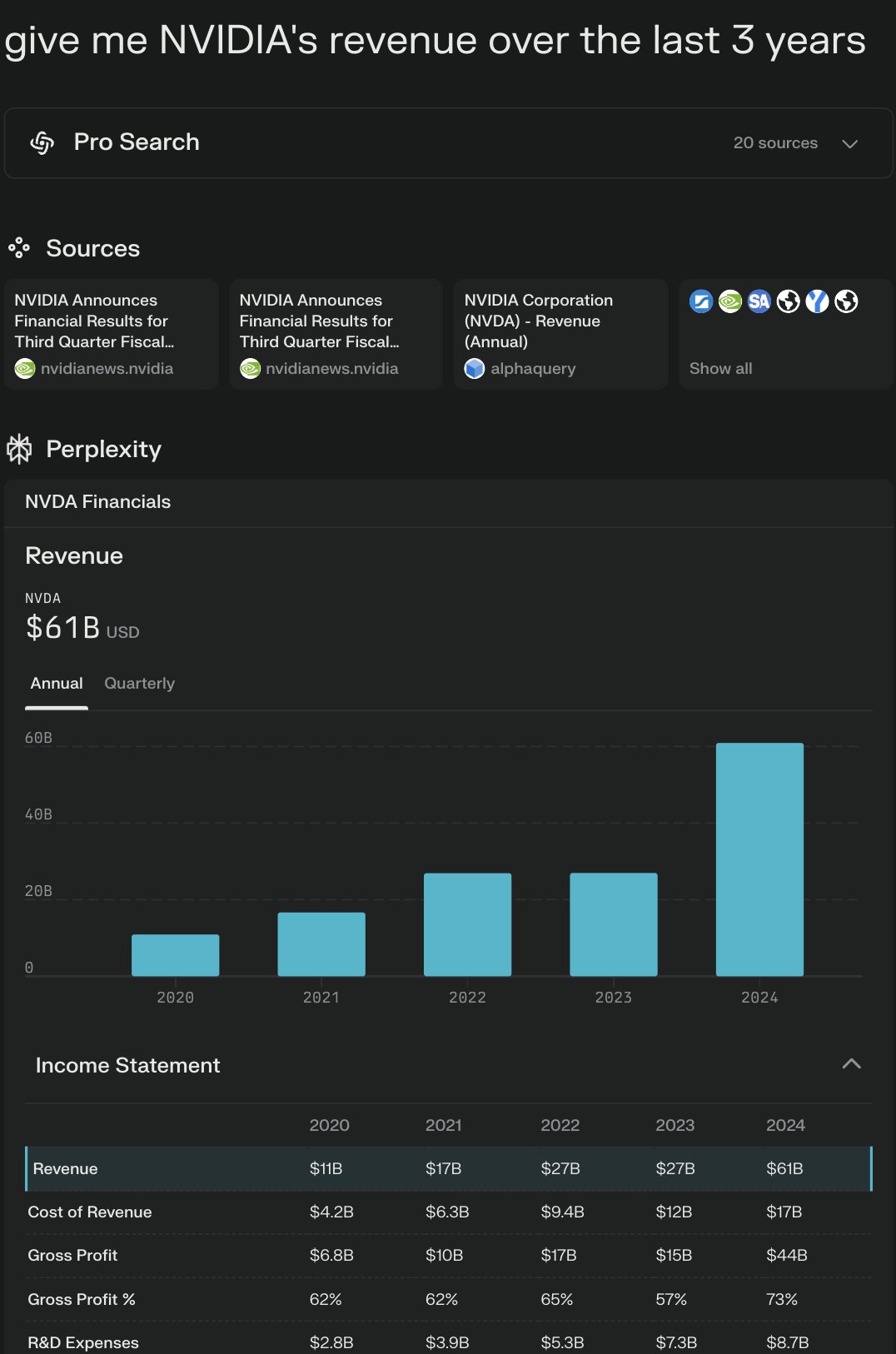The image size is (896, 1354).
Task: Select the Revenue row label
Action: click(x=65, y=1168)
